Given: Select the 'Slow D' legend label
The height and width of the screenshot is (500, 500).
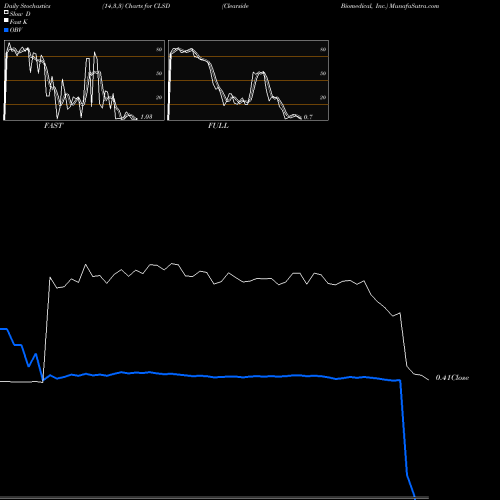Looking at the screenshot, I should click(20, 14).
